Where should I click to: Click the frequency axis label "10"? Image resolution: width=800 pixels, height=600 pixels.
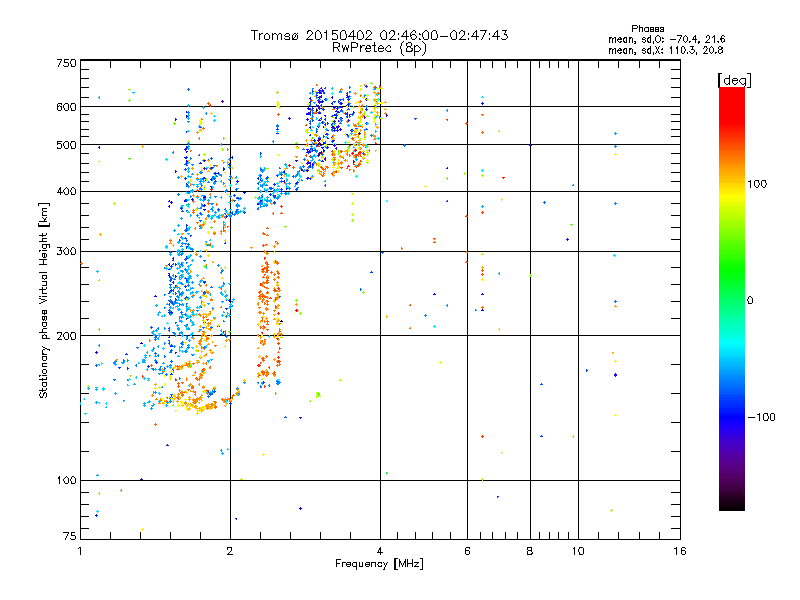tap(578, 551)
